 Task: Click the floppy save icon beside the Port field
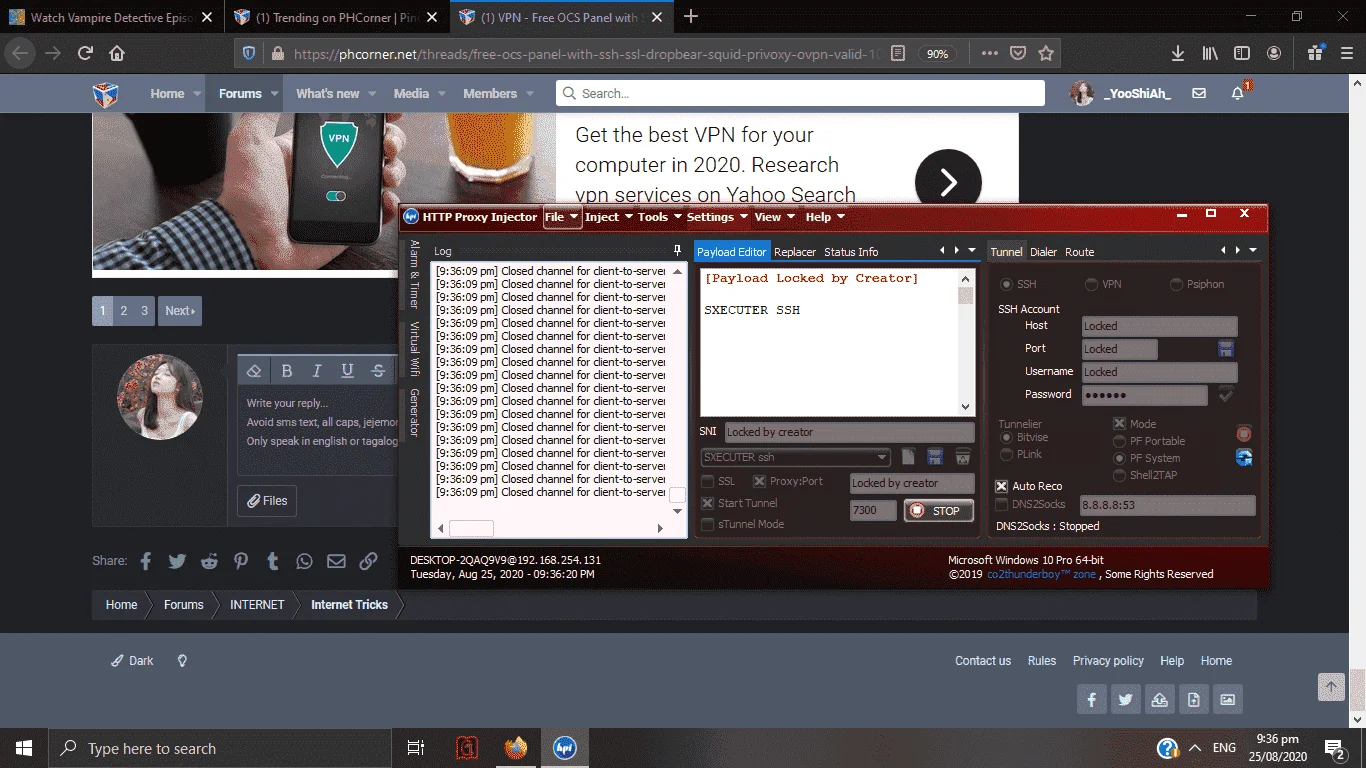[x=1226, y=349]
